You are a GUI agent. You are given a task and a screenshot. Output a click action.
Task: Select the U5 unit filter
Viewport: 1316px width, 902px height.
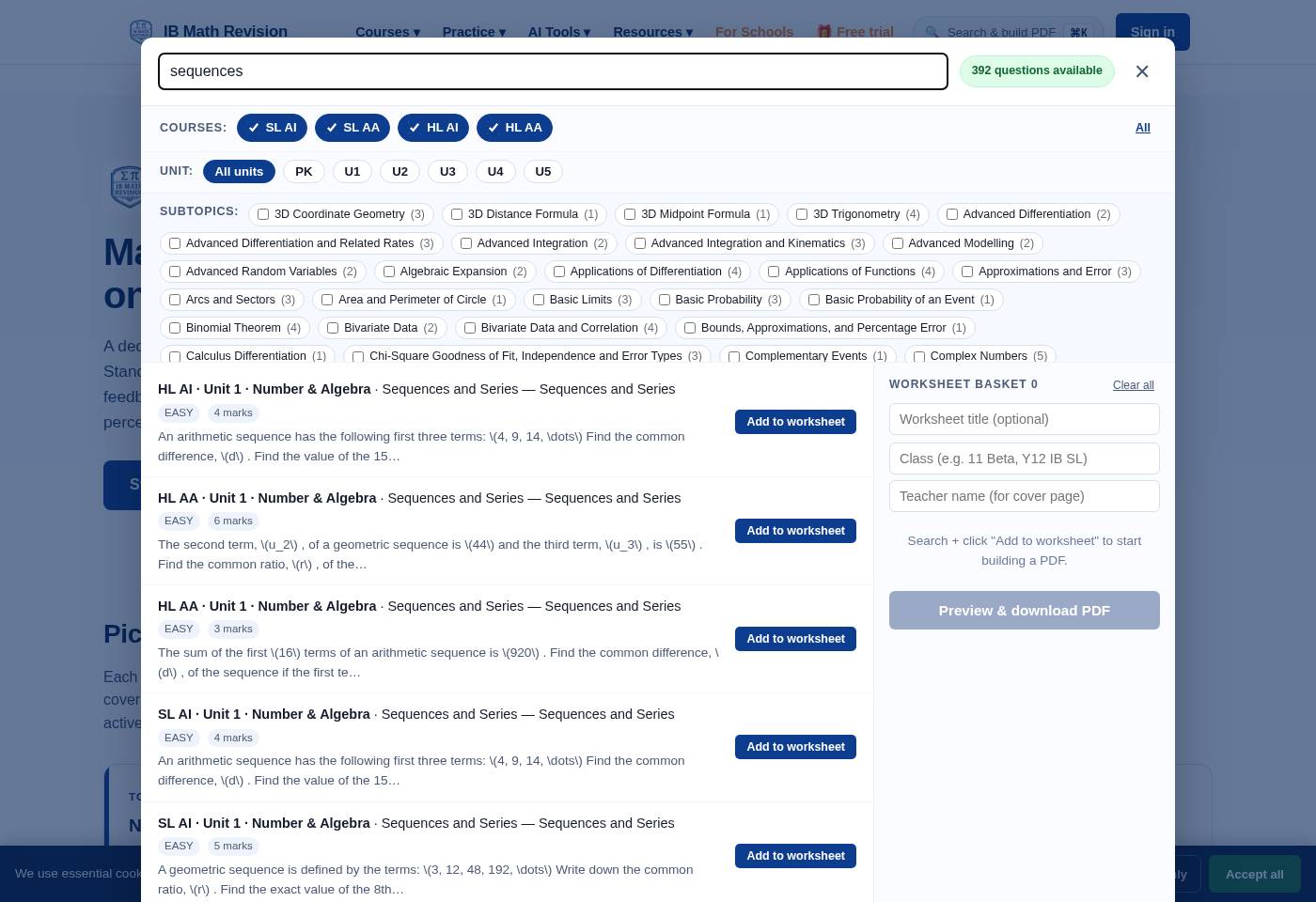tap(543, 172)
